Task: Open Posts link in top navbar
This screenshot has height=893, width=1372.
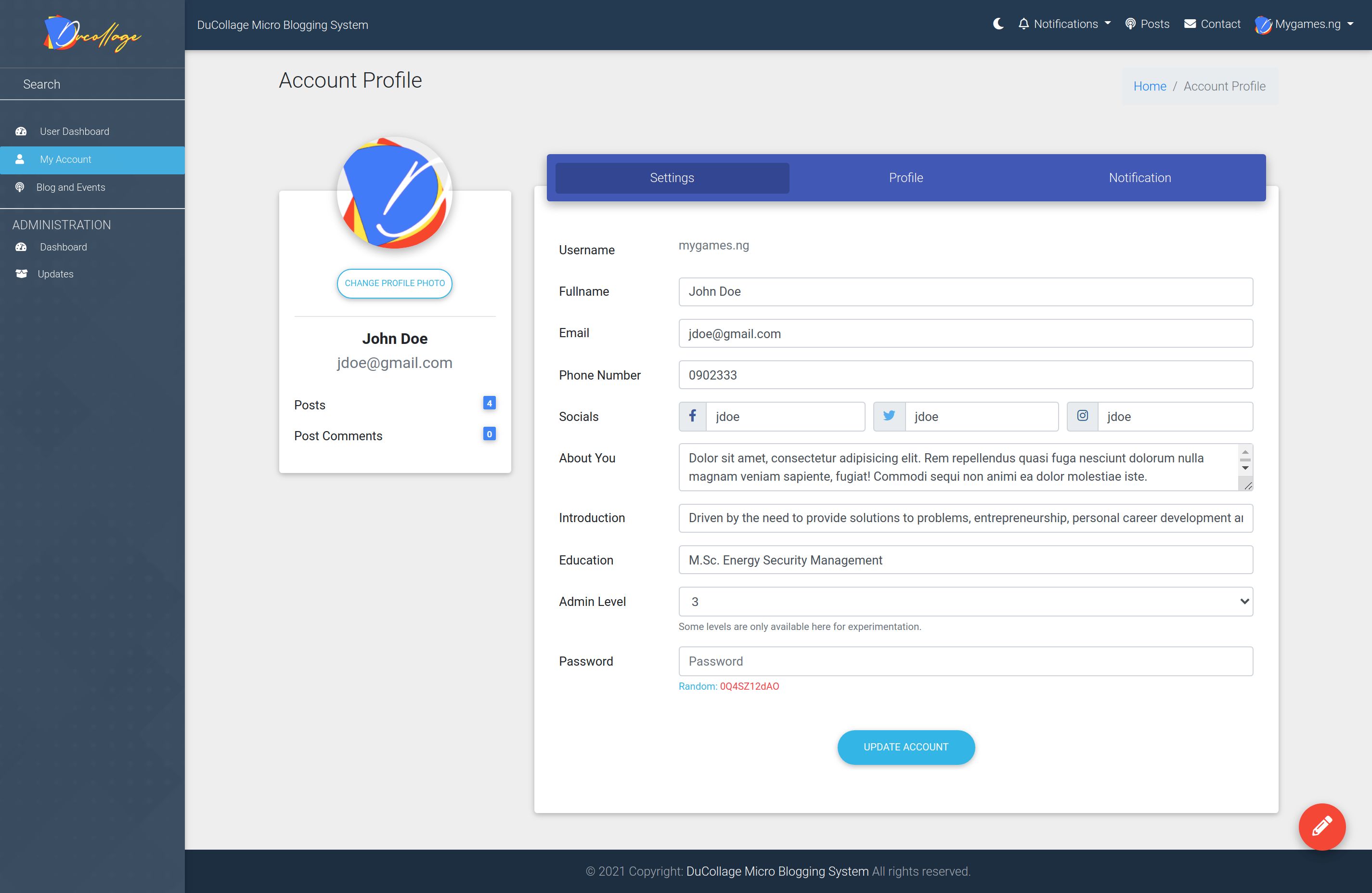Action: coord(1147,24)
